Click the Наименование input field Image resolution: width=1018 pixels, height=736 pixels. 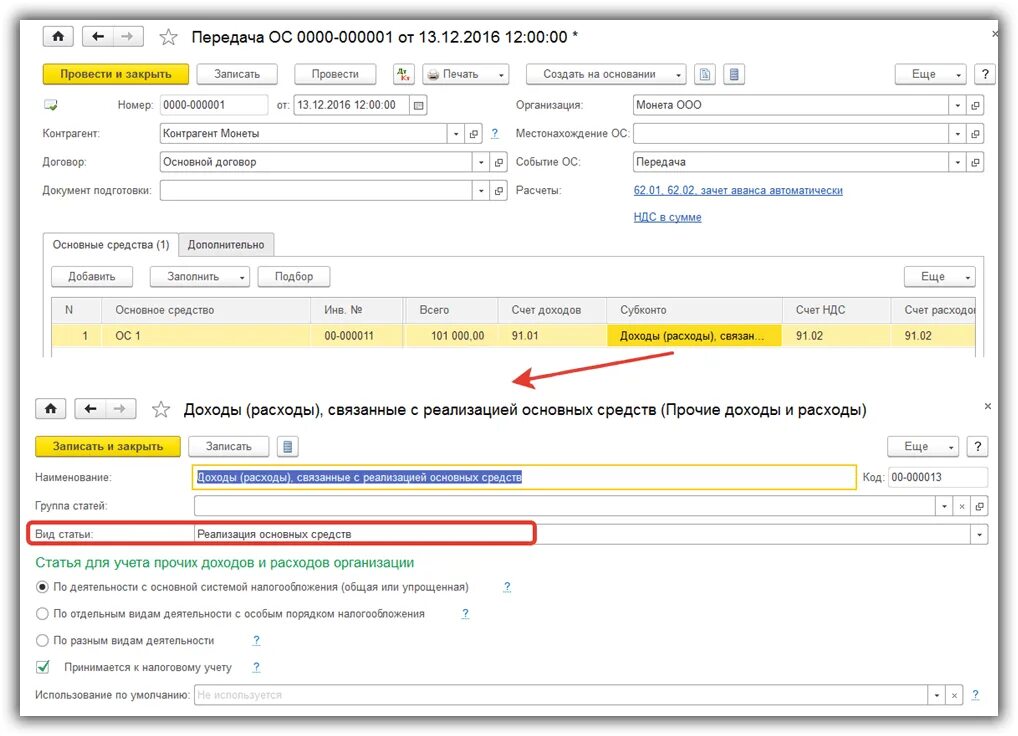(525, 478)
